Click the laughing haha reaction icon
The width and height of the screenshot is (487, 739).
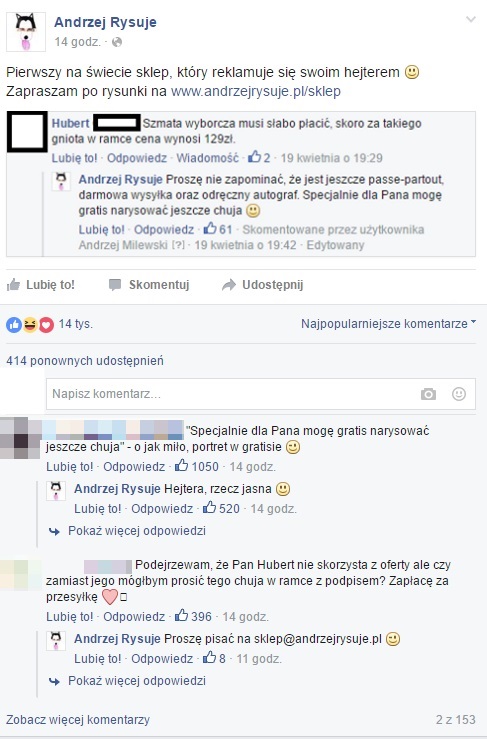(x=30, y=324)
